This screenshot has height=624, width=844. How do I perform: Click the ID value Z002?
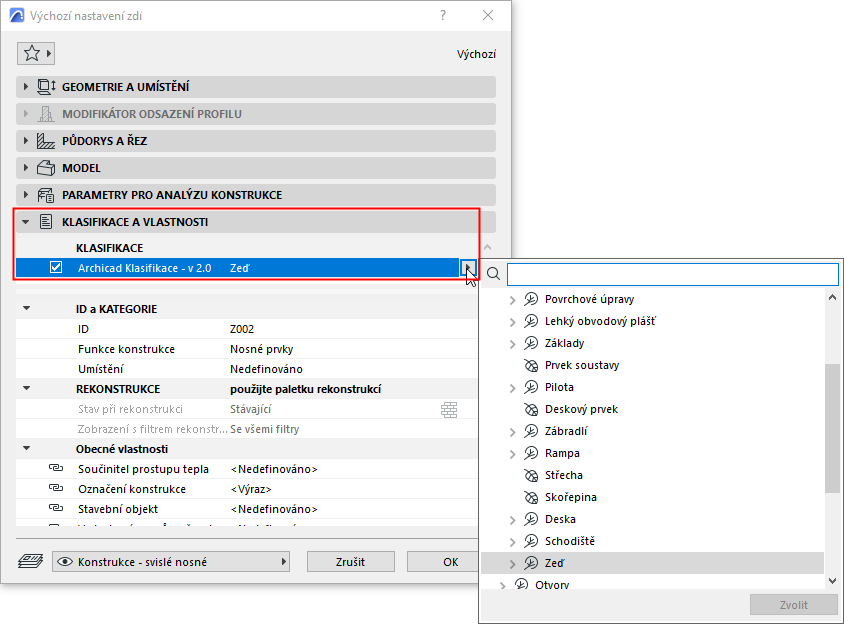point(242,329)
